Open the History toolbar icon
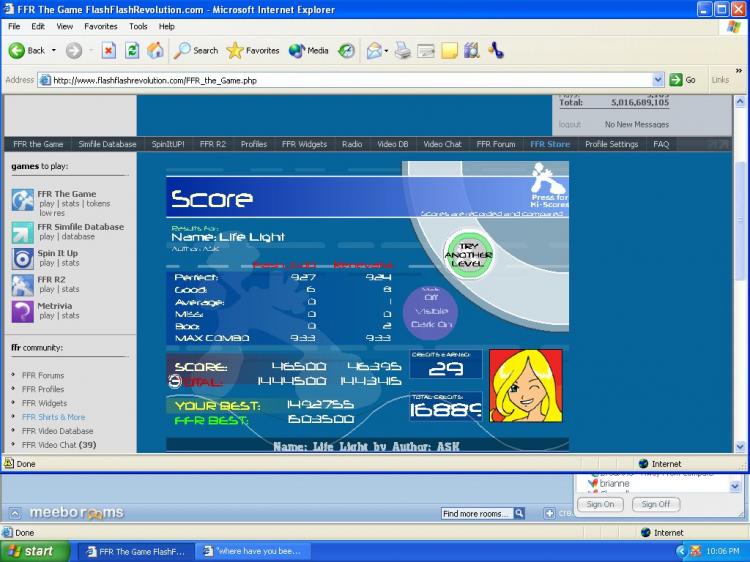This screenshot has width=750, height=562. (x=346, y=50)
